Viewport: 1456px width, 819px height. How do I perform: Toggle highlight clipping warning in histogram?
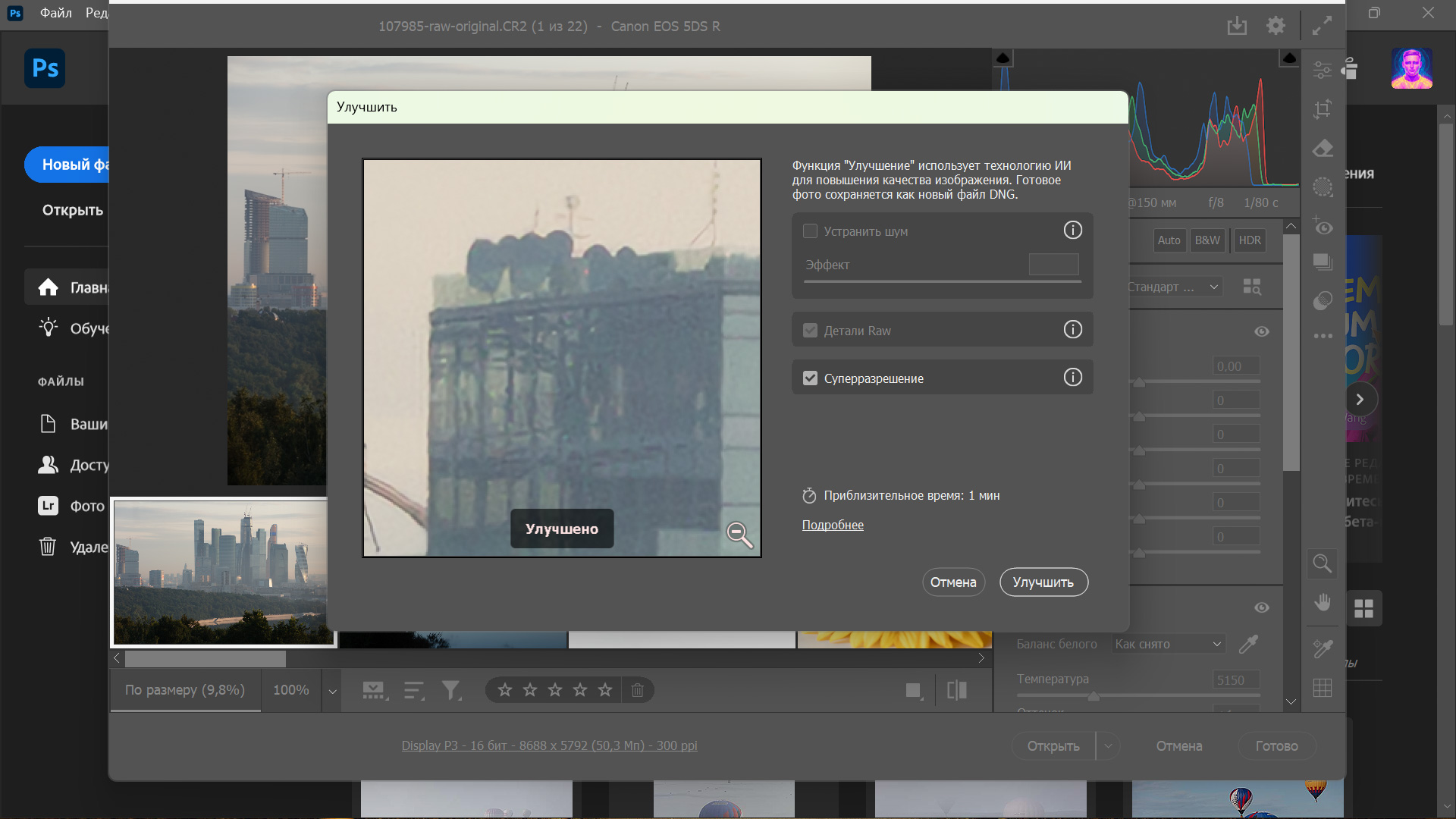(1289, 58)
